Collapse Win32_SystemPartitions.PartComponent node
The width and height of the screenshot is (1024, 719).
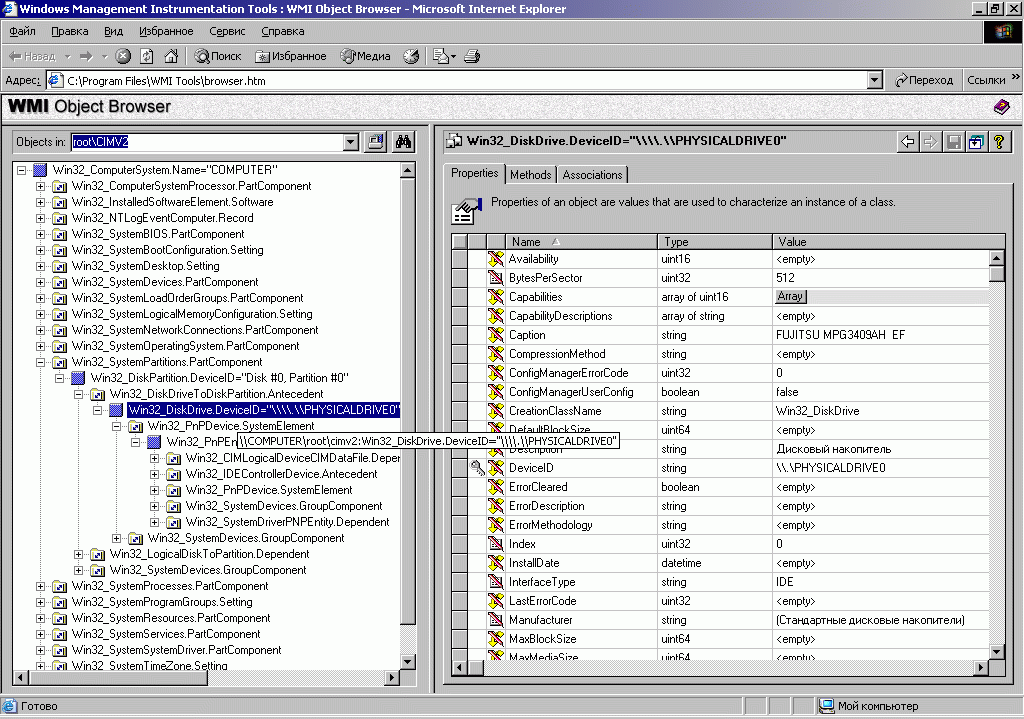[x=40, y=362]
